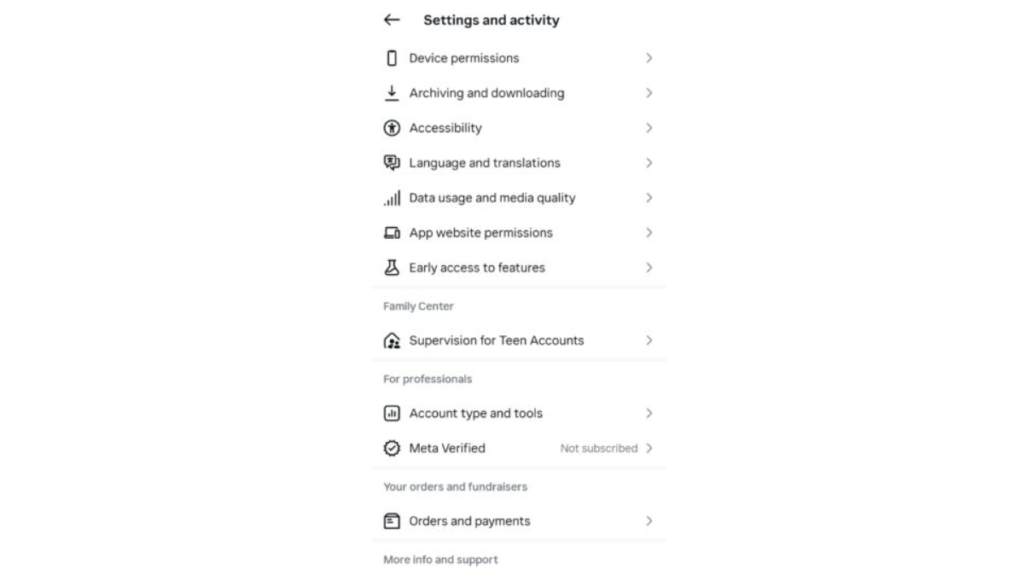1024x576 pixels.
Task: Click the Account type and tools chart icon
Action: click(392, 413)
